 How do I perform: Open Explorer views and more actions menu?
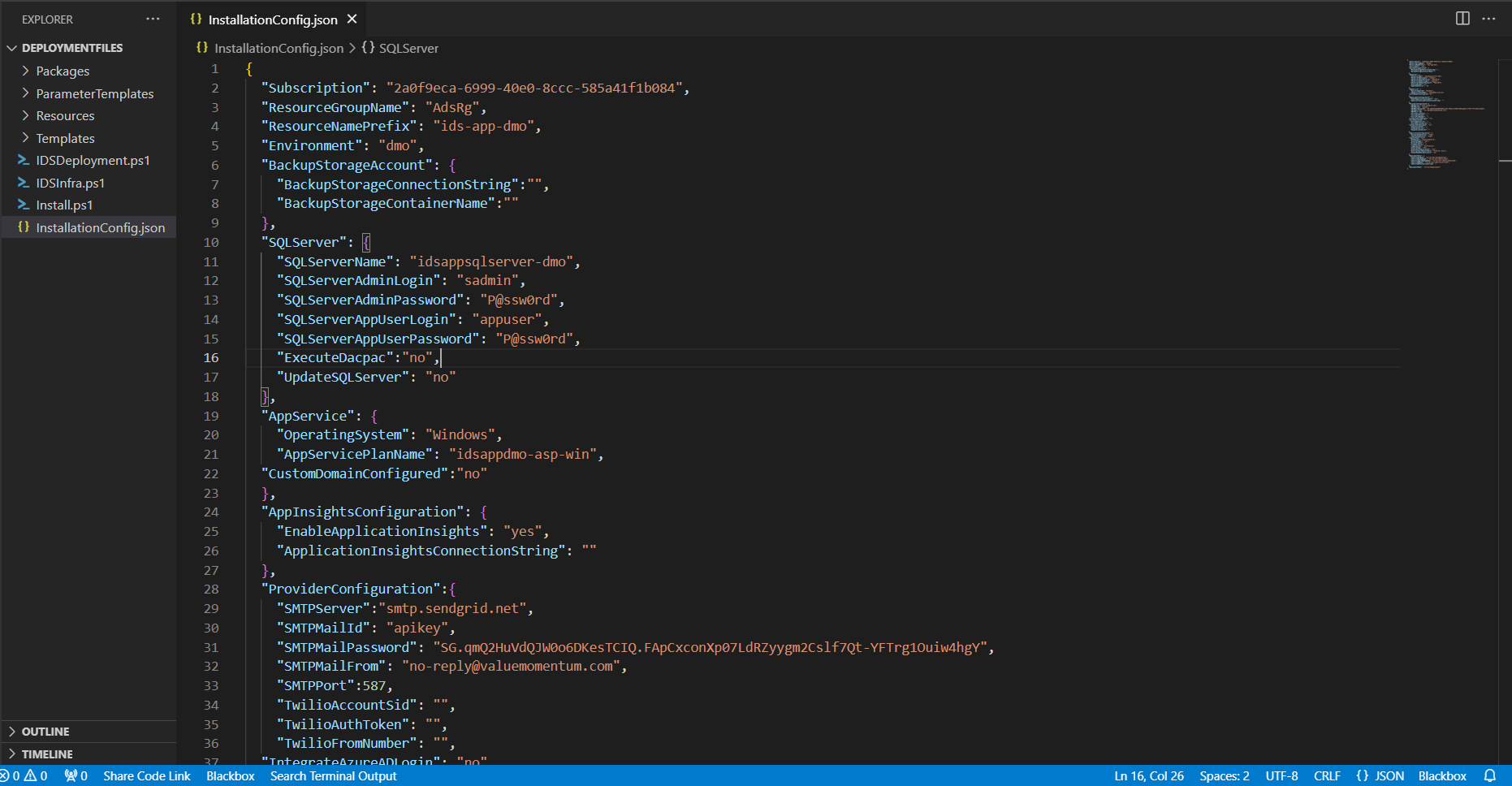(x=153, y=19)
